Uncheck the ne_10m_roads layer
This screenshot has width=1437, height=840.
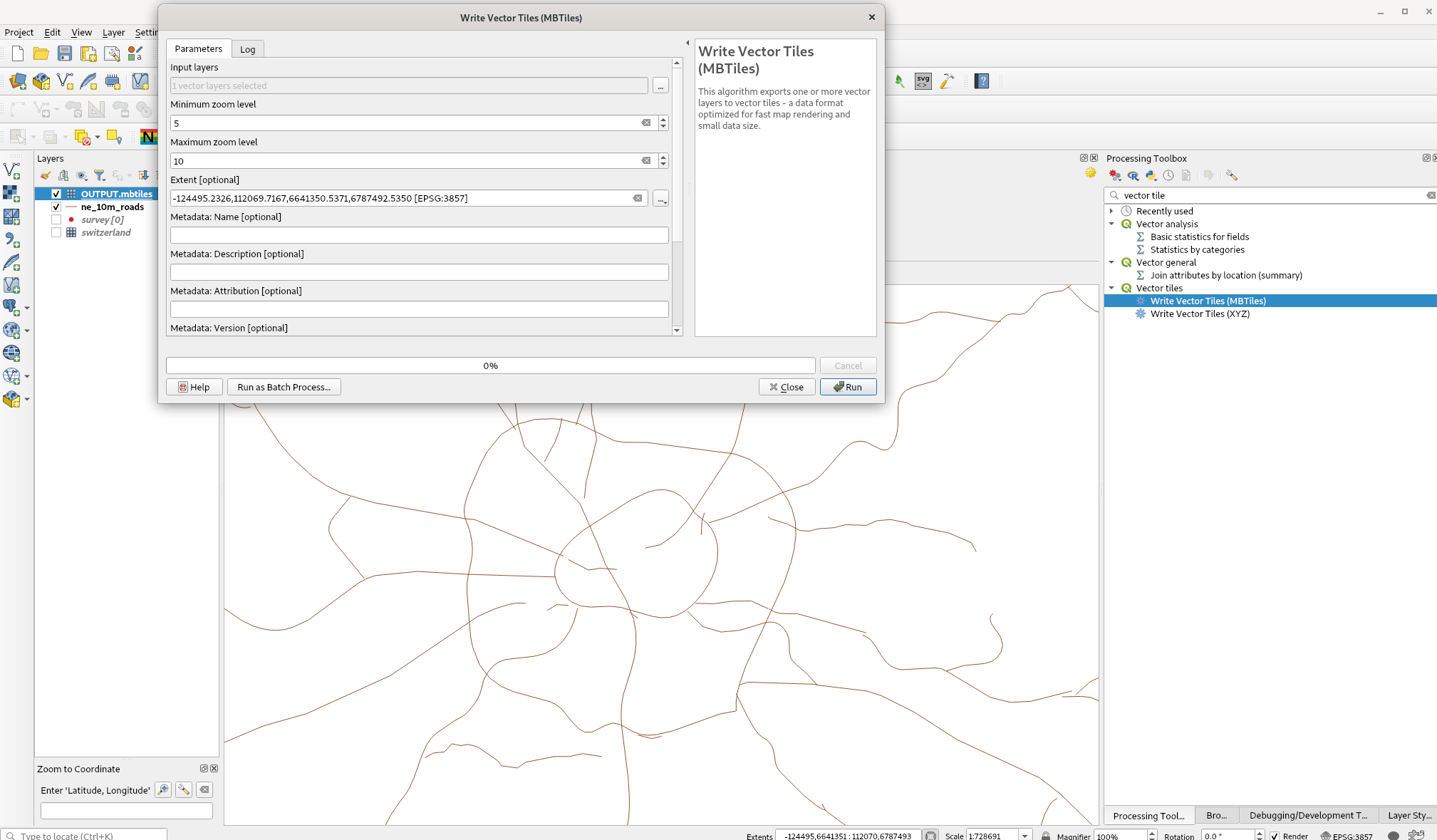click(56, 207)
